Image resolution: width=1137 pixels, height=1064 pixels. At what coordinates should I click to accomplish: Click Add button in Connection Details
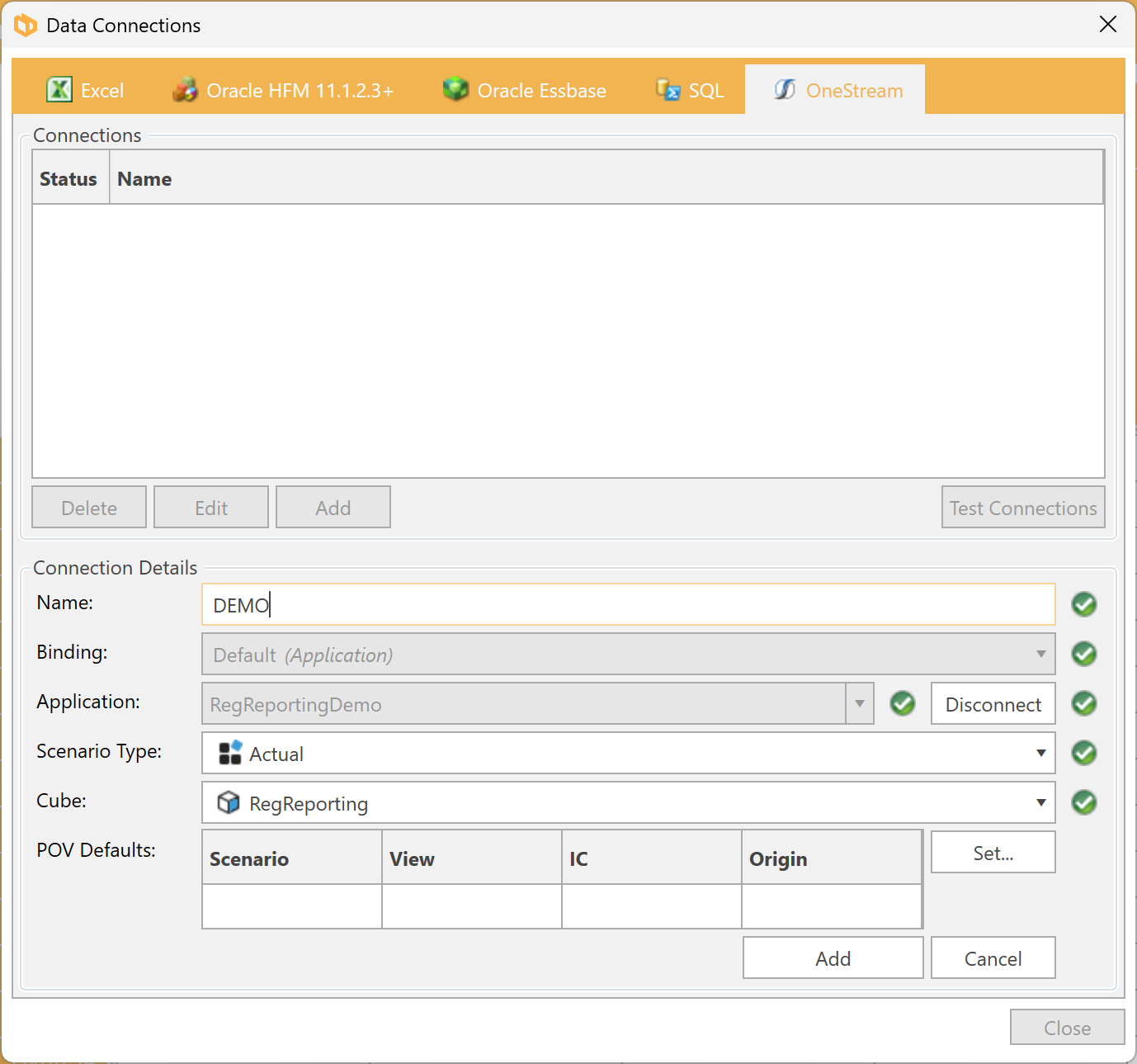click(x=833, y=958)
